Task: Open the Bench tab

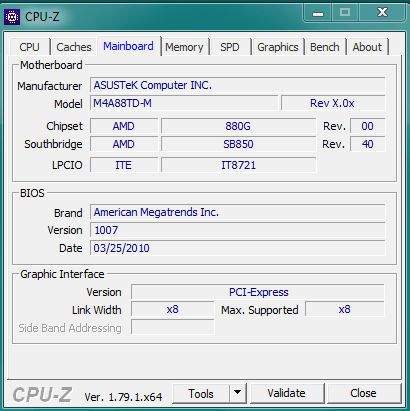Action: (x=325, y=47)
